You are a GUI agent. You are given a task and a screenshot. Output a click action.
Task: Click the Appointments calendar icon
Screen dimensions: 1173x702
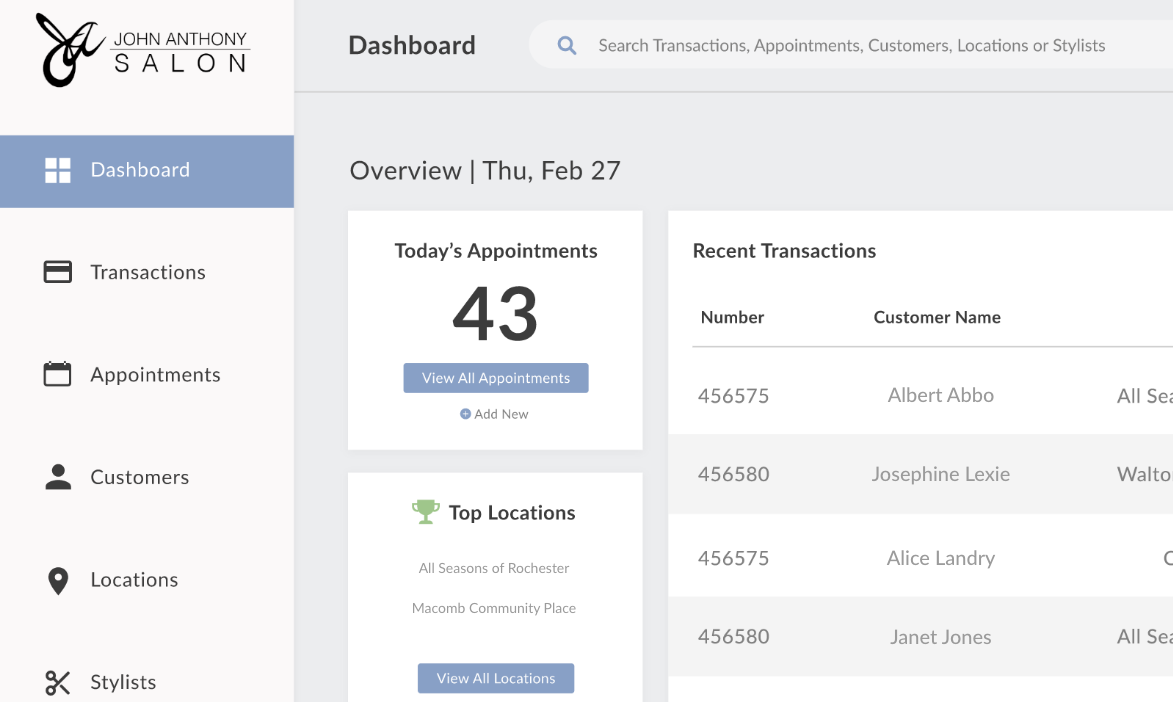pyautogui.click(x=58, y=375)
